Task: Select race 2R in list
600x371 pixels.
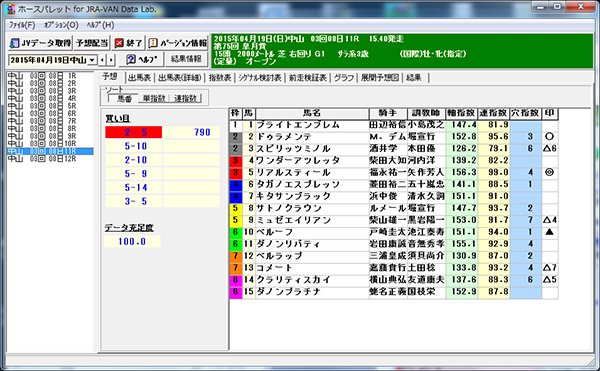Action: point(50,83)
